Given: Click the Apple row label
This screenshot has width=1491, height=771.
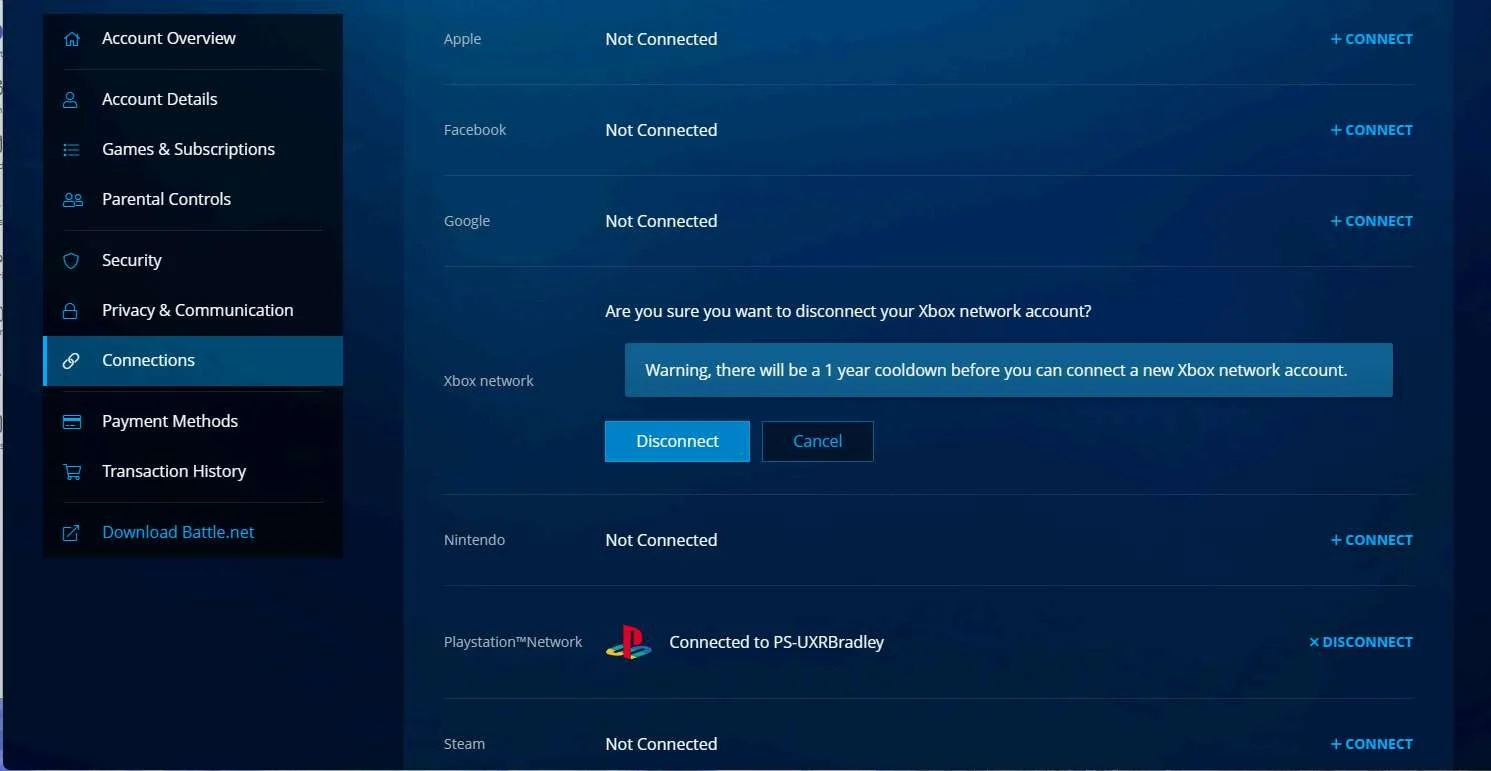Looking at the screenshot, I should tap(462, 39).
